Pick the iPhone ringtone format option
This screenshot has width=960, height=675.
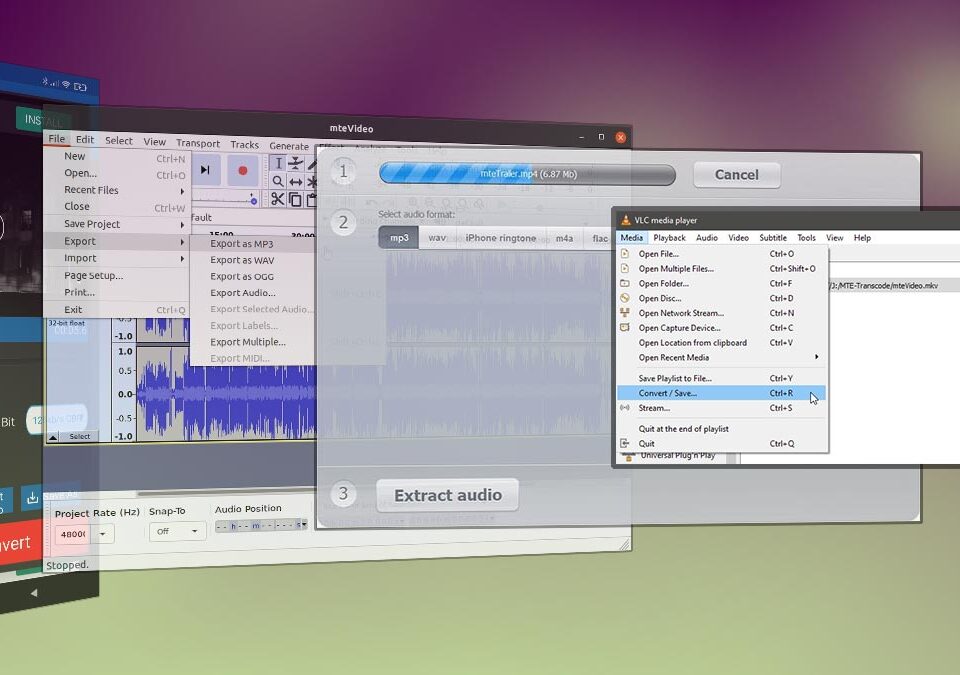coord(500,238)
